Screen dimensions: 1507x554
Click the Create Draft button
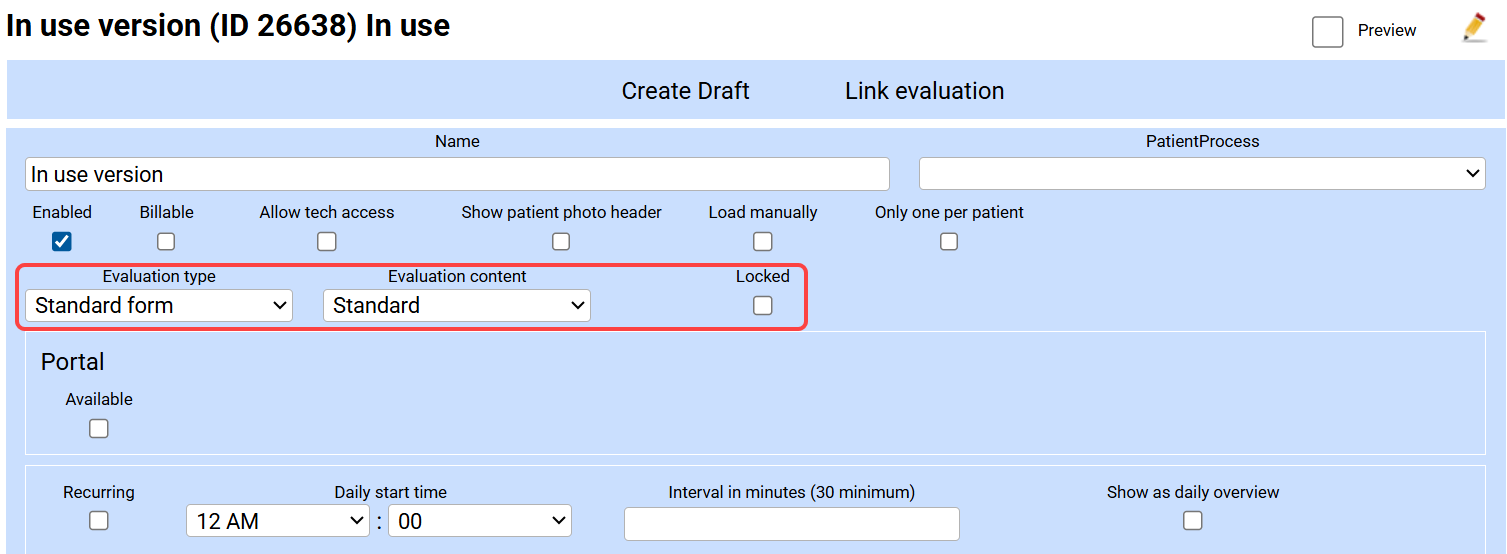(685, 91)
